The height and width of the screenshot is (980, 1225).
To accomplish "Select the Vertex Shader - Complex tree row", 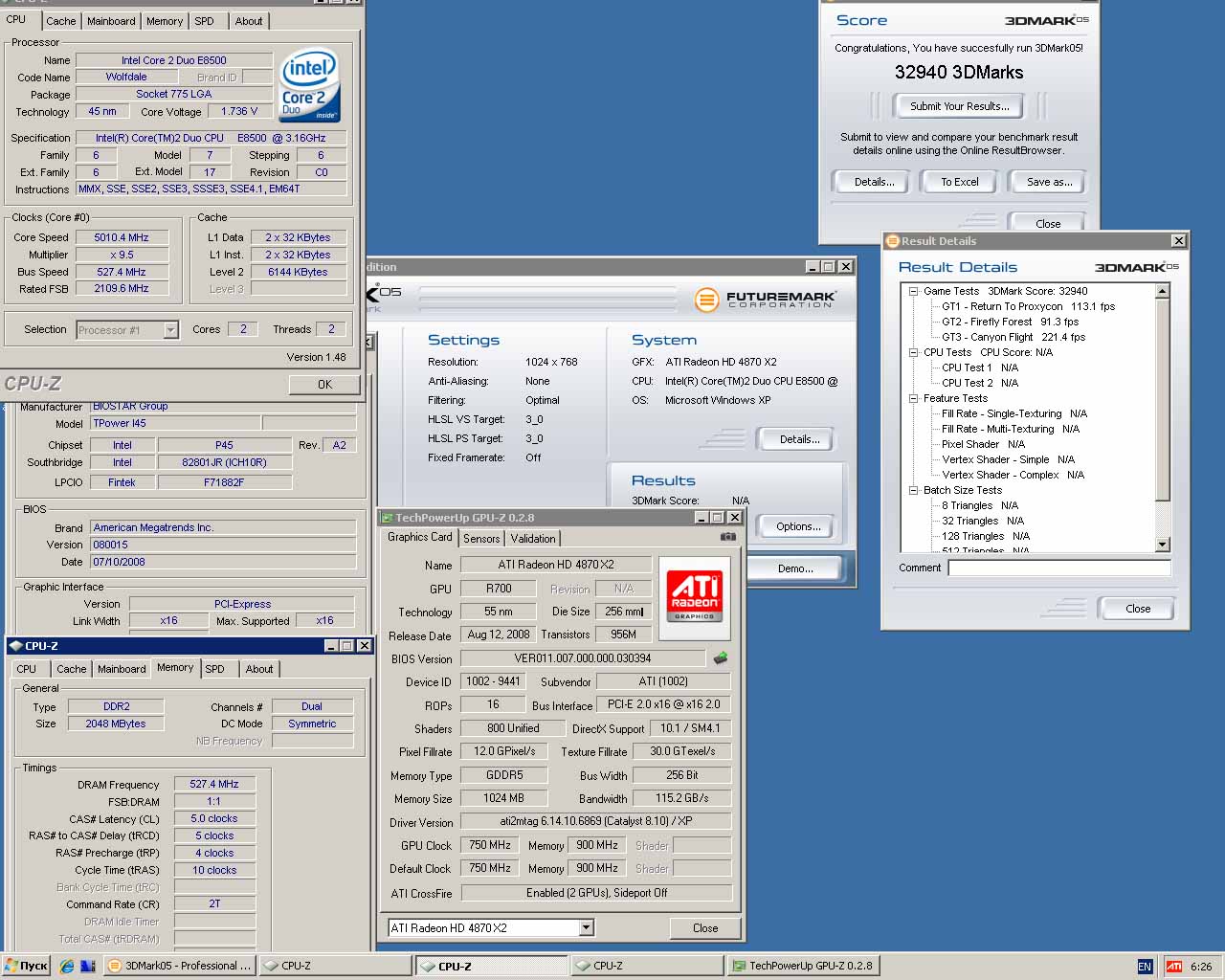I will click(x=1013, y=475).
